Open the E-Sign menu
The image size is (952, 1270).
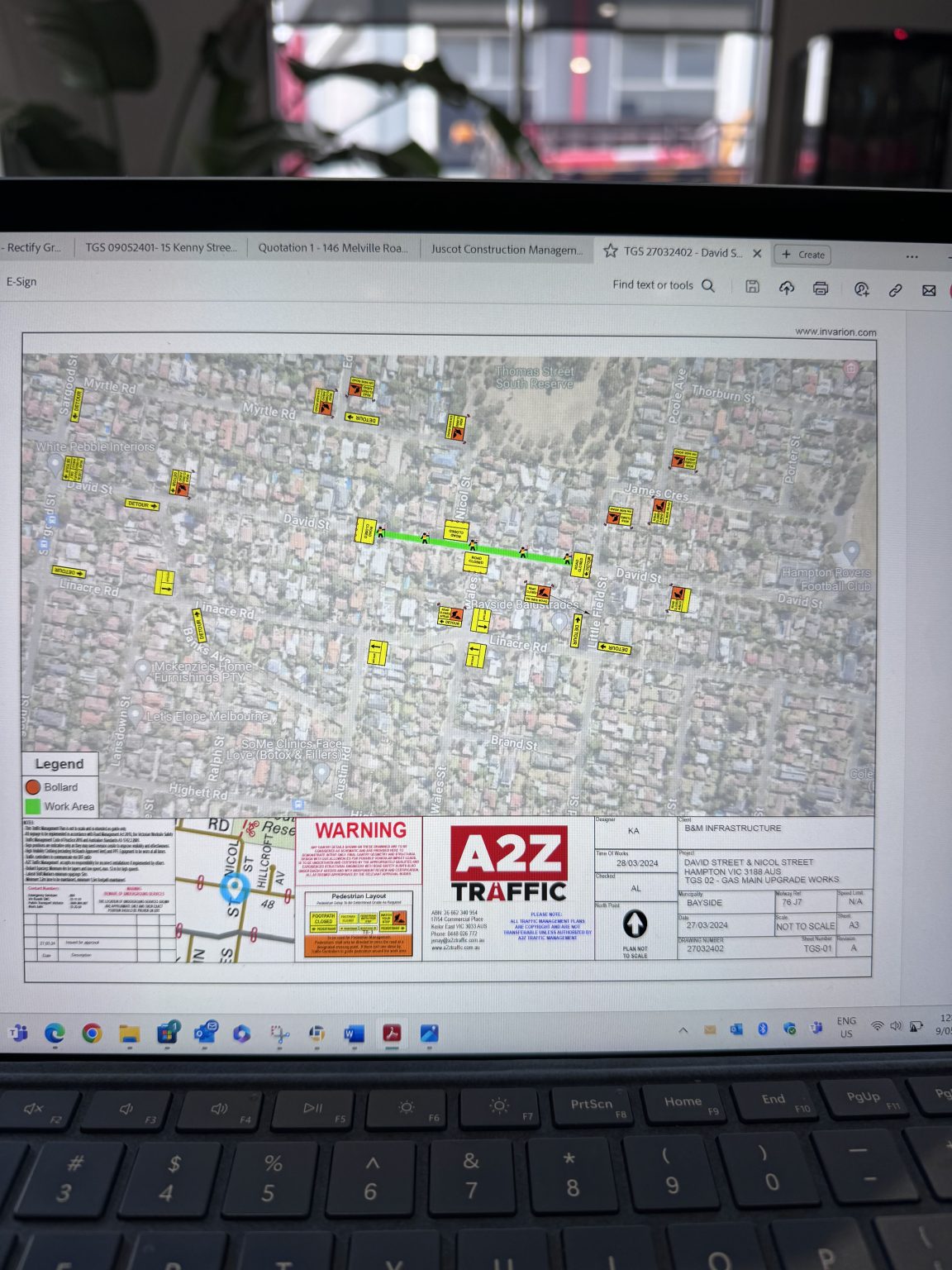[x=21, y=281]
